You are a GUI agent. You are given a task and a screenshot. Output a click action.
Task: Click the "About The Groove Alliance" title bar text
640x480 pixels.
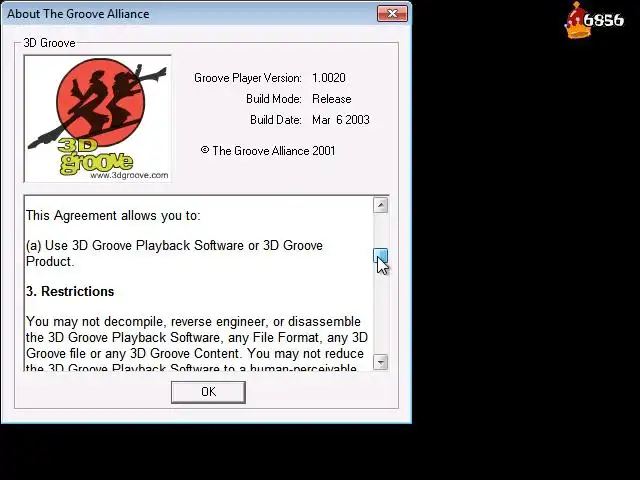coord(78,14)
